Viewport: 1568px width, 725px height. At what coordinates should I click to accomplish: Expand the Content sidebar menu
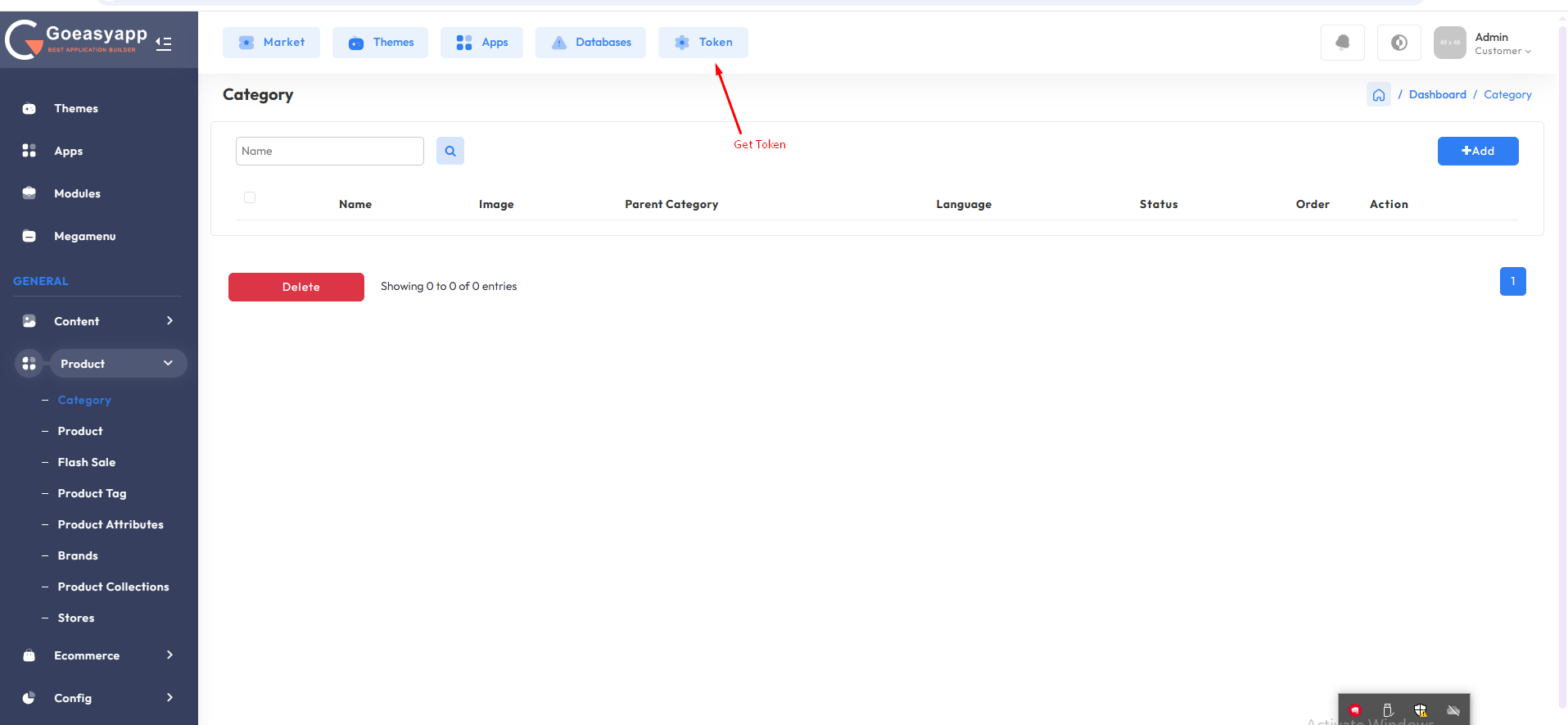click(x=98, y=321)
